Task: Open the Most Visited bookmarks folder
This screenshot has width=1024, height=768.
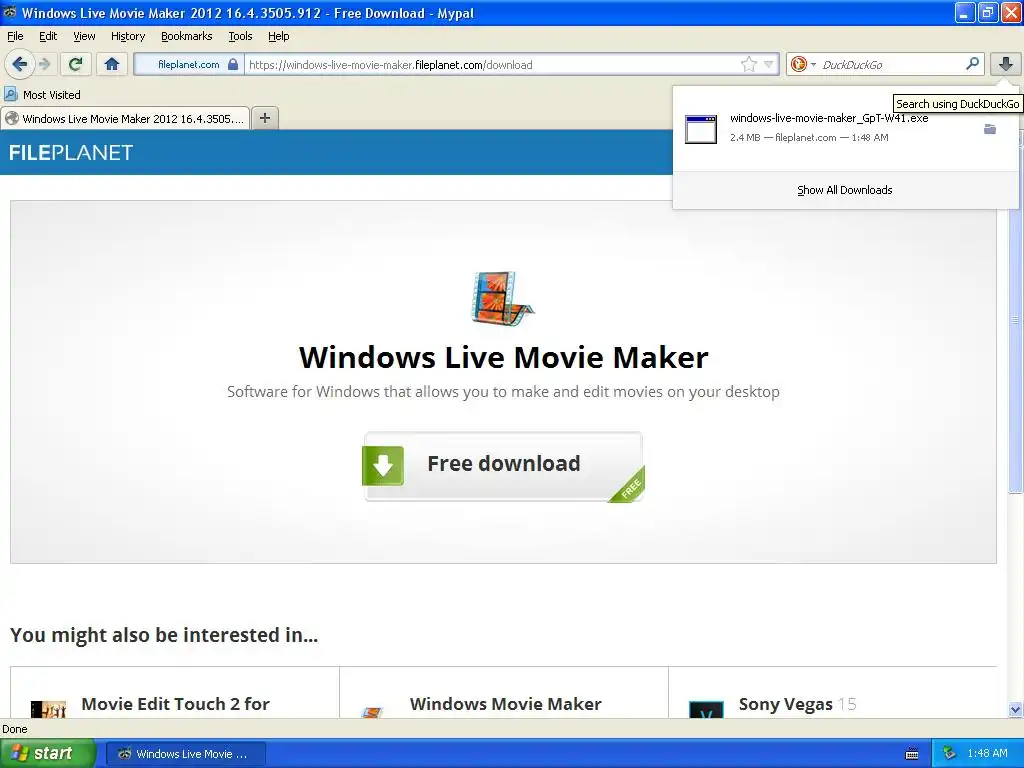Action: pyautogui.click(x=42, y=95)
